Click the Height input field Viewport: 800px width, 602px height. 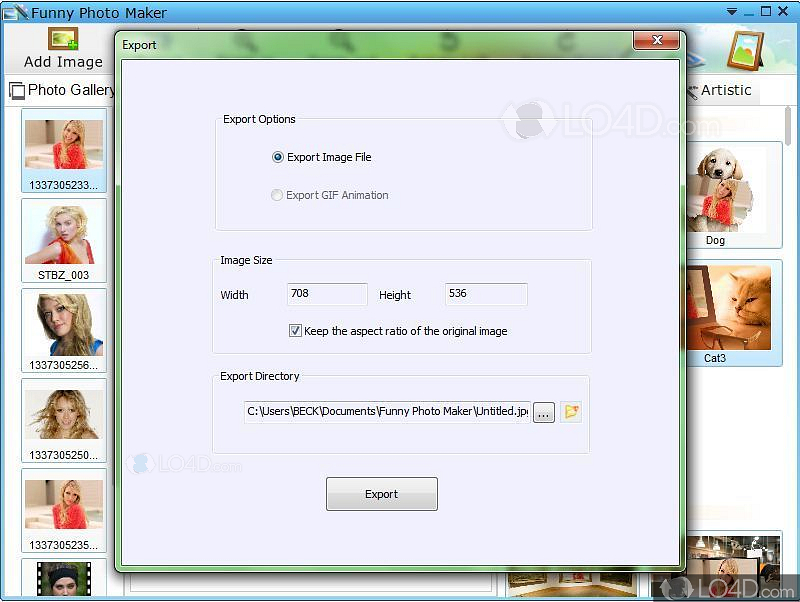tap(486, 294)
